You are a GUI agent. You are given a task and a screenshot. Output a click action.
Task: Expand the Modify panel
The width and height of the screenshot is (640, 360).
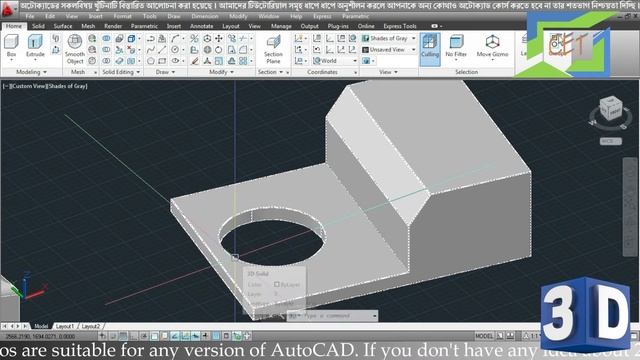[222, 72]
